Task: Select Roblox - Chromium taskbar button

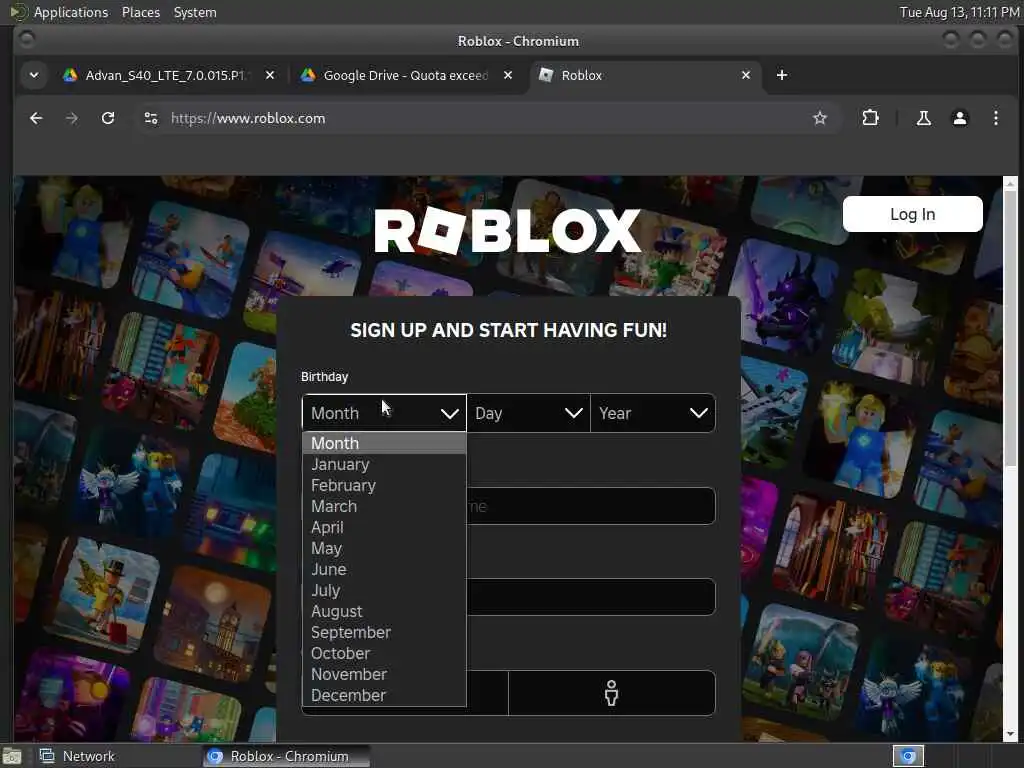Action: (x=286, y=756)
